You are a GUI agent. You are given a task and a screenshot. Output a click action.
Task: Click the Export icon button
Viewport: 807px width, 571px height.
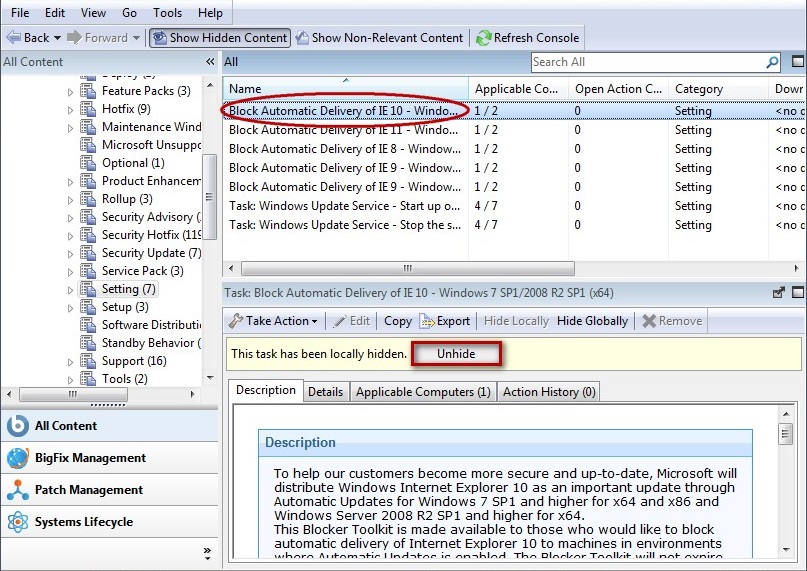pyautogui.click(x=428, y=321)
